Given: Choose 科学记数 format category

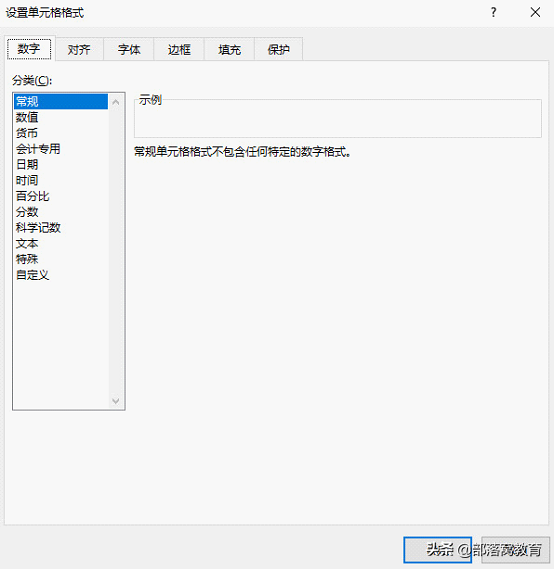Looking at the screenshot, I should point(61,228).
